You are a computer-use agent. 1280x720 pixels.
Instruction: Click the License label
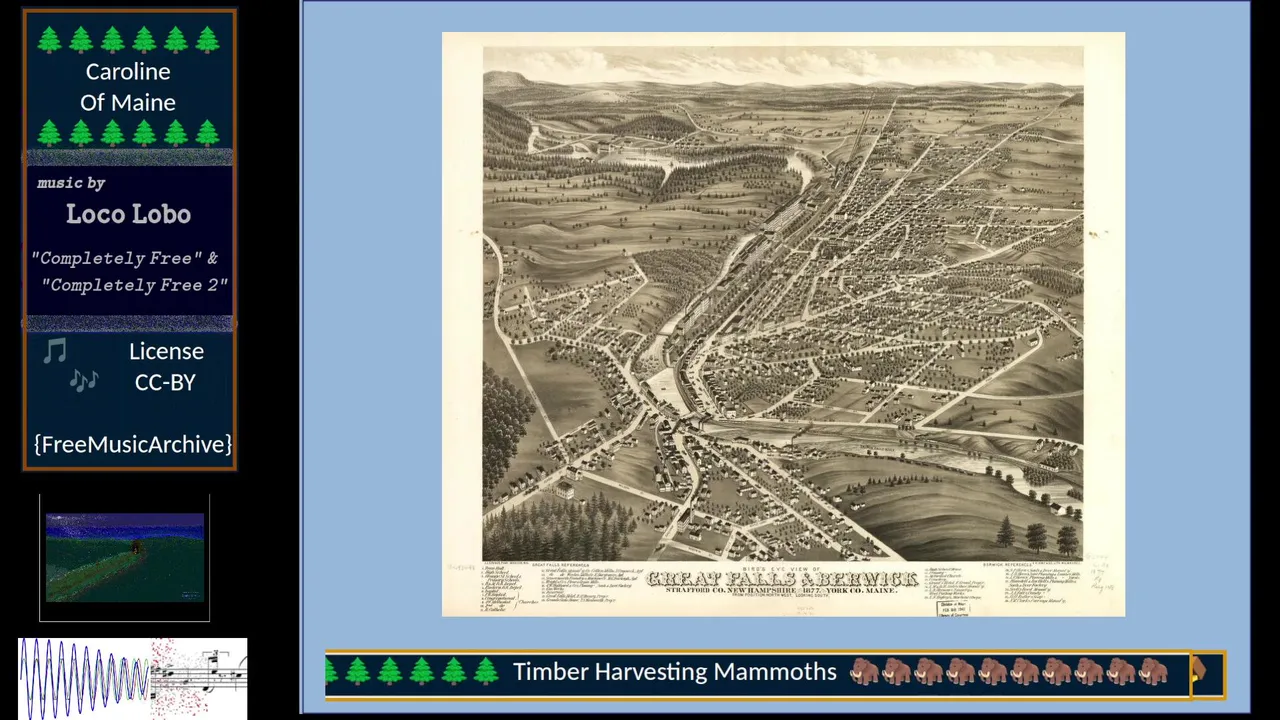click(x=166, y=351)
